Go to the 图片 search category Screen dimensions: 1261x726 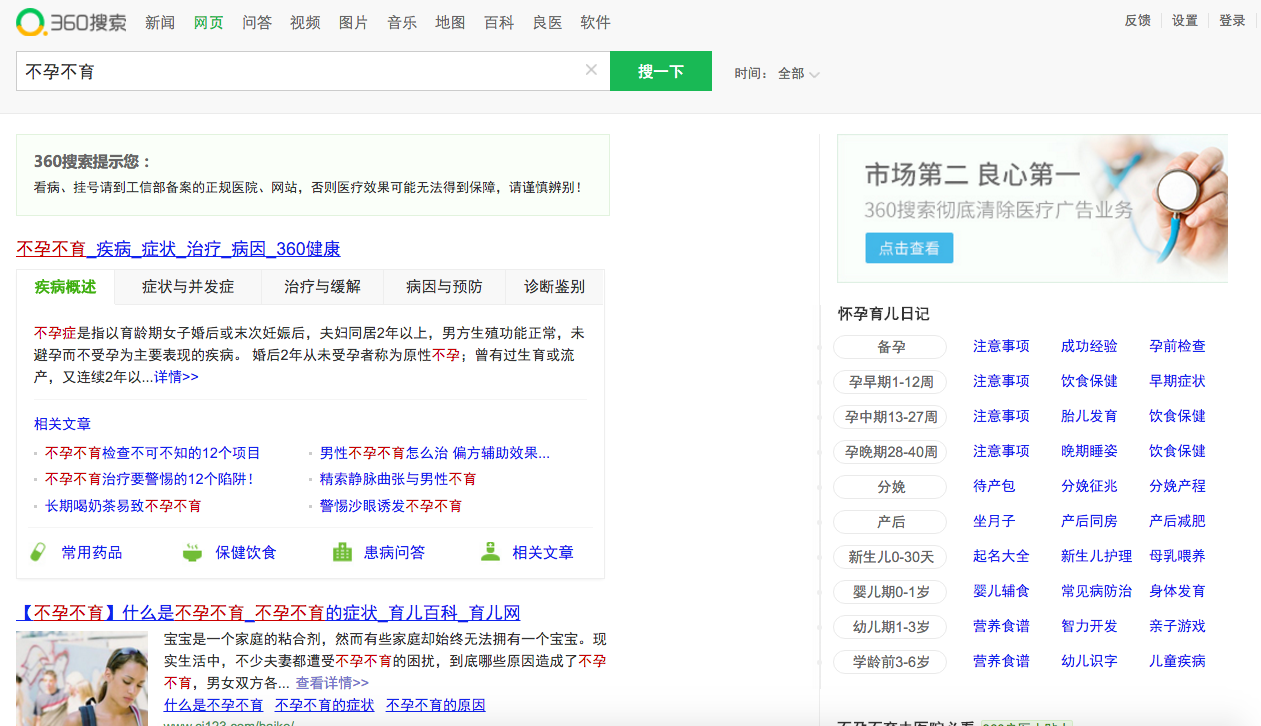tap(353, 22)
